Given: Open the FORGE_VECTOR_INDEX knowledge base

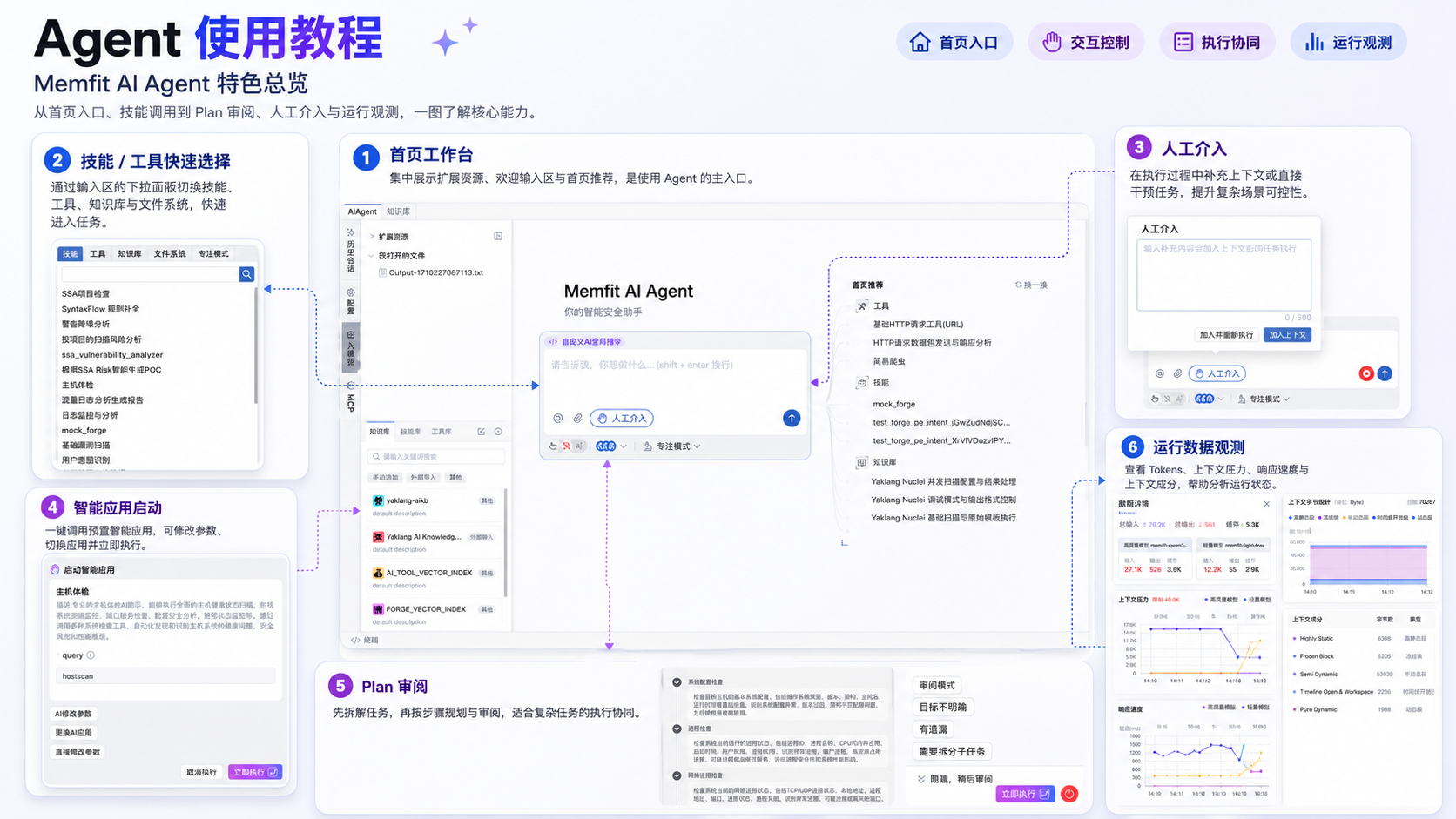Looking at the screenshot, I should click(x=434, y=614).
